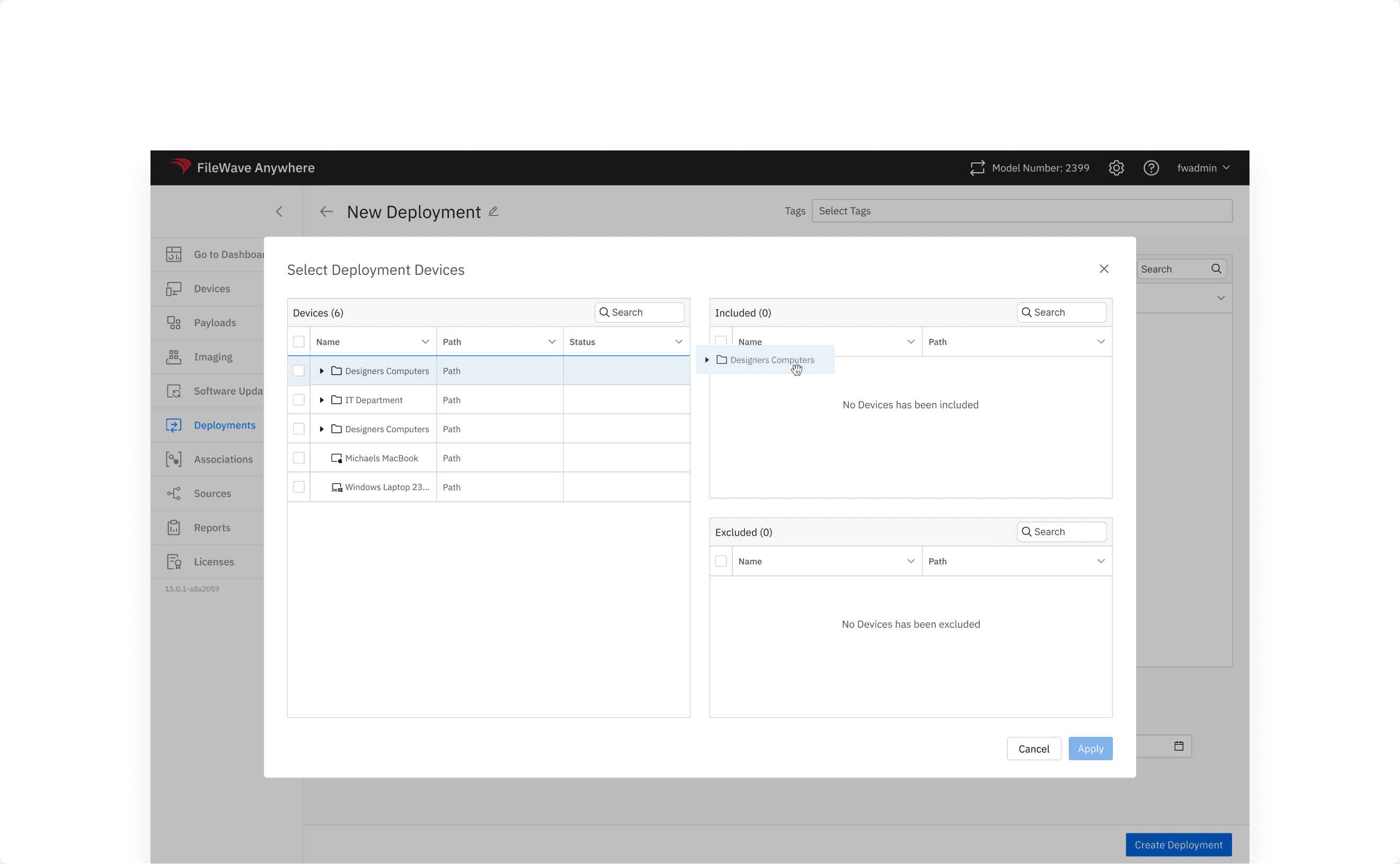Click the back arrow beside New Deployment
The width and height of the screenshot is (1400, 864).
point(326,211)
